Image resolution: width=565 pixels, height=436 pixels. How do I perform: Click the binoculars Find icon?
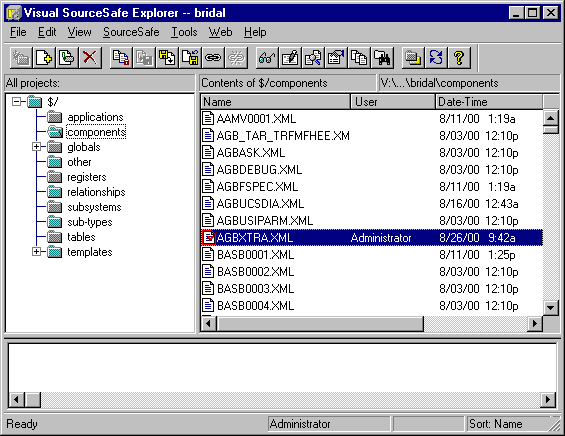click(382, 58)
